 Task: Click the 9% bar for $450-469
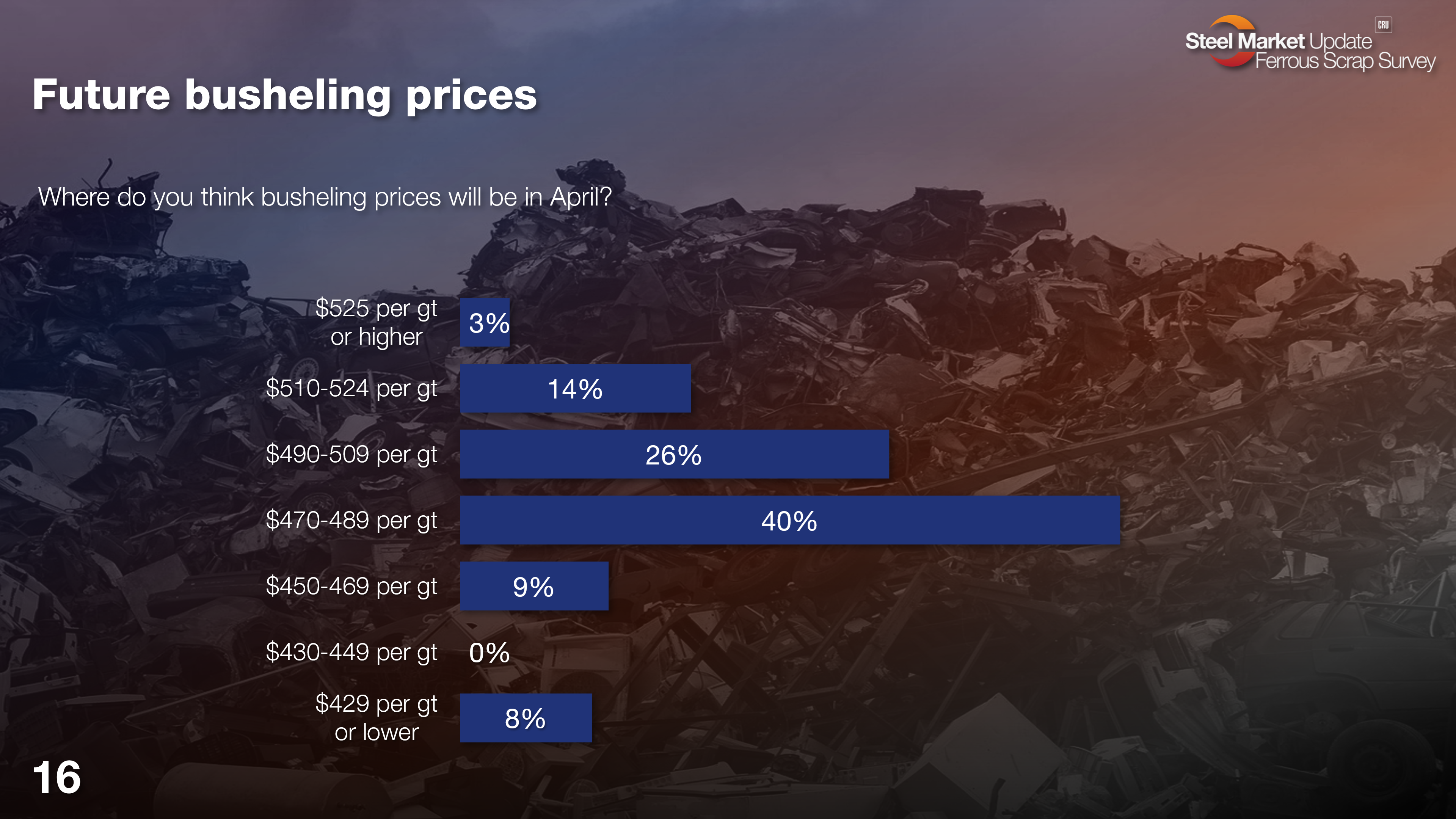[x=533, y=586]
